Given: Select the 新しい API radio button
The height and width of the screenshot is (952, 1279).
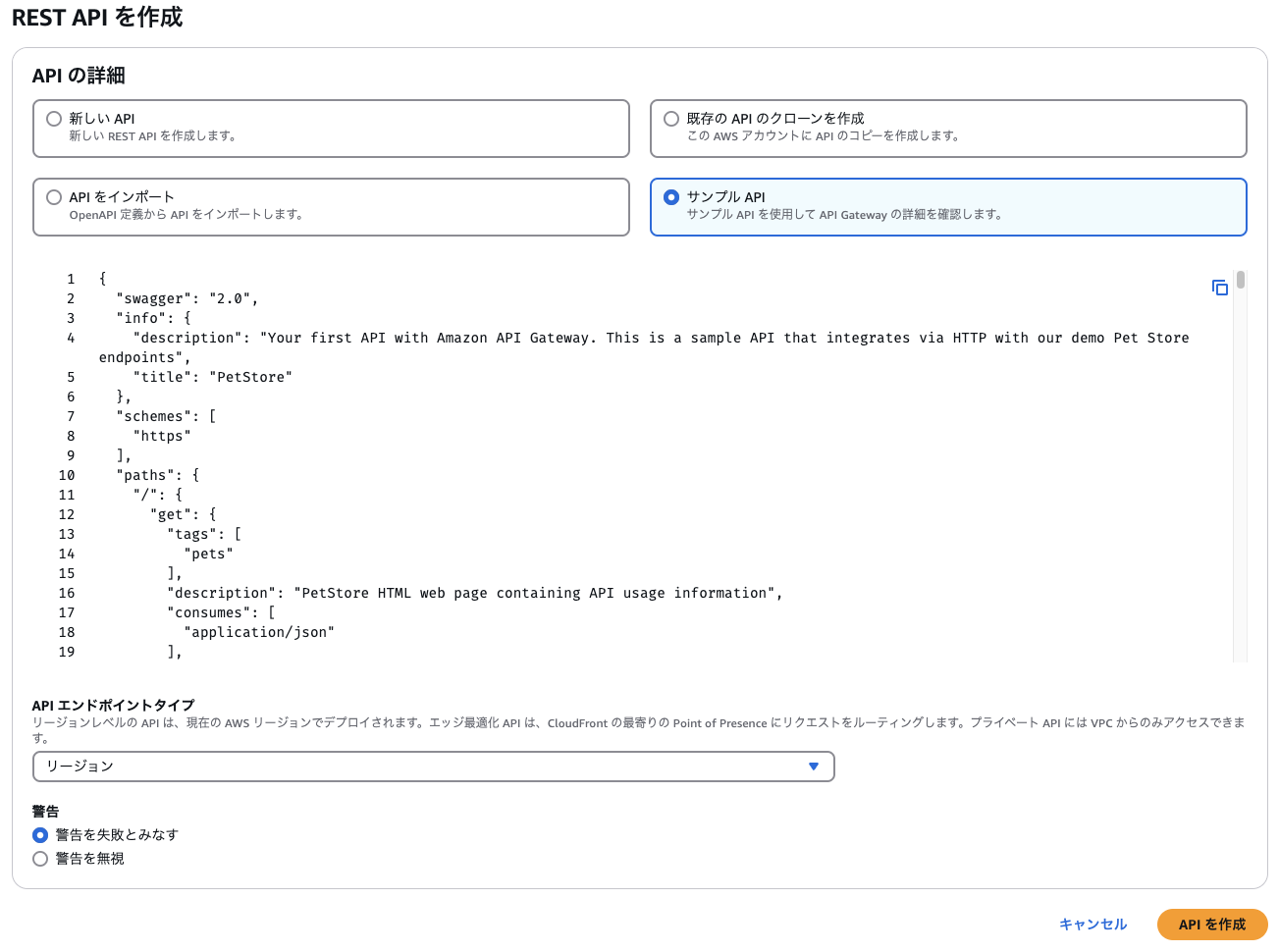Looking at the screenshot, I should [x=54, y=118].
